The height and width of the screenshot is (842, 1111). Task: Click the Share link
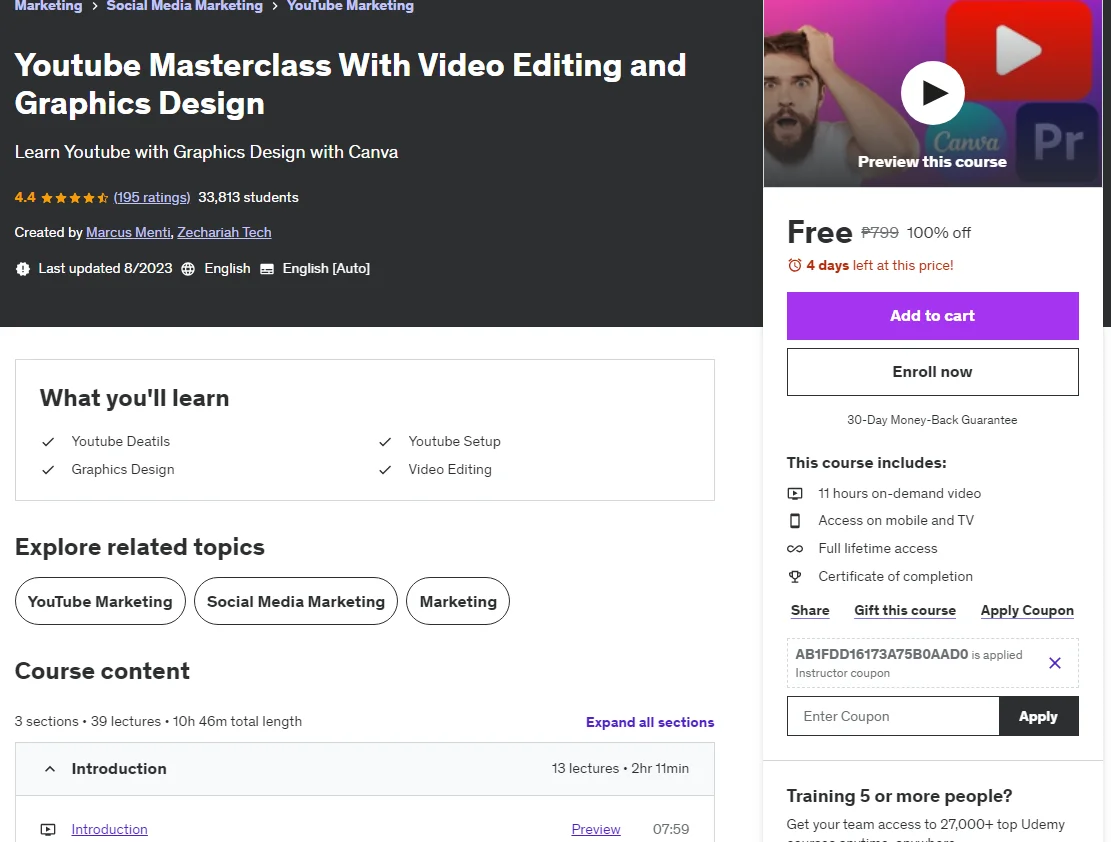(x=810, y=610)
